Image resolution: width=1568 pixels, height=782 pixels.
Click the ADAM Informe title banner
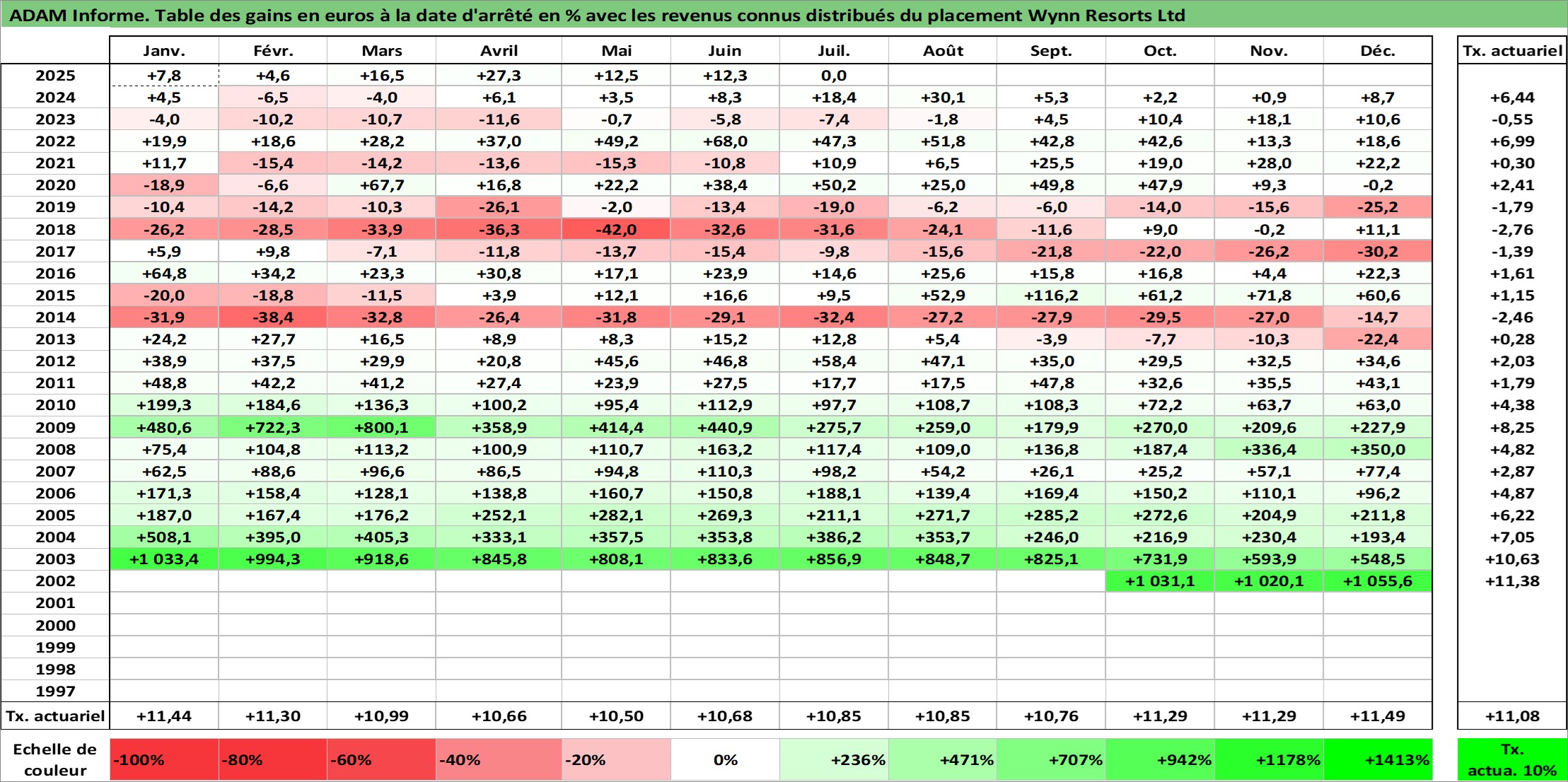(784, 15)
